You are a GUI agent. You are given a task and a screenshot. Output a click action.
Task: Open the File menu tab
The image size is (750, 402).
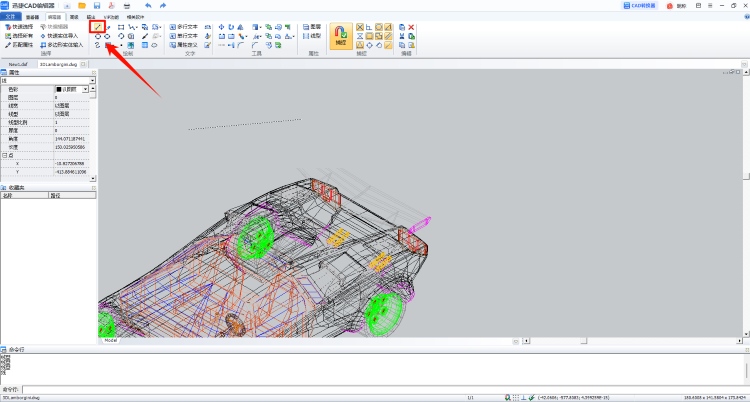pyautogui.click(x=10, y=17)
